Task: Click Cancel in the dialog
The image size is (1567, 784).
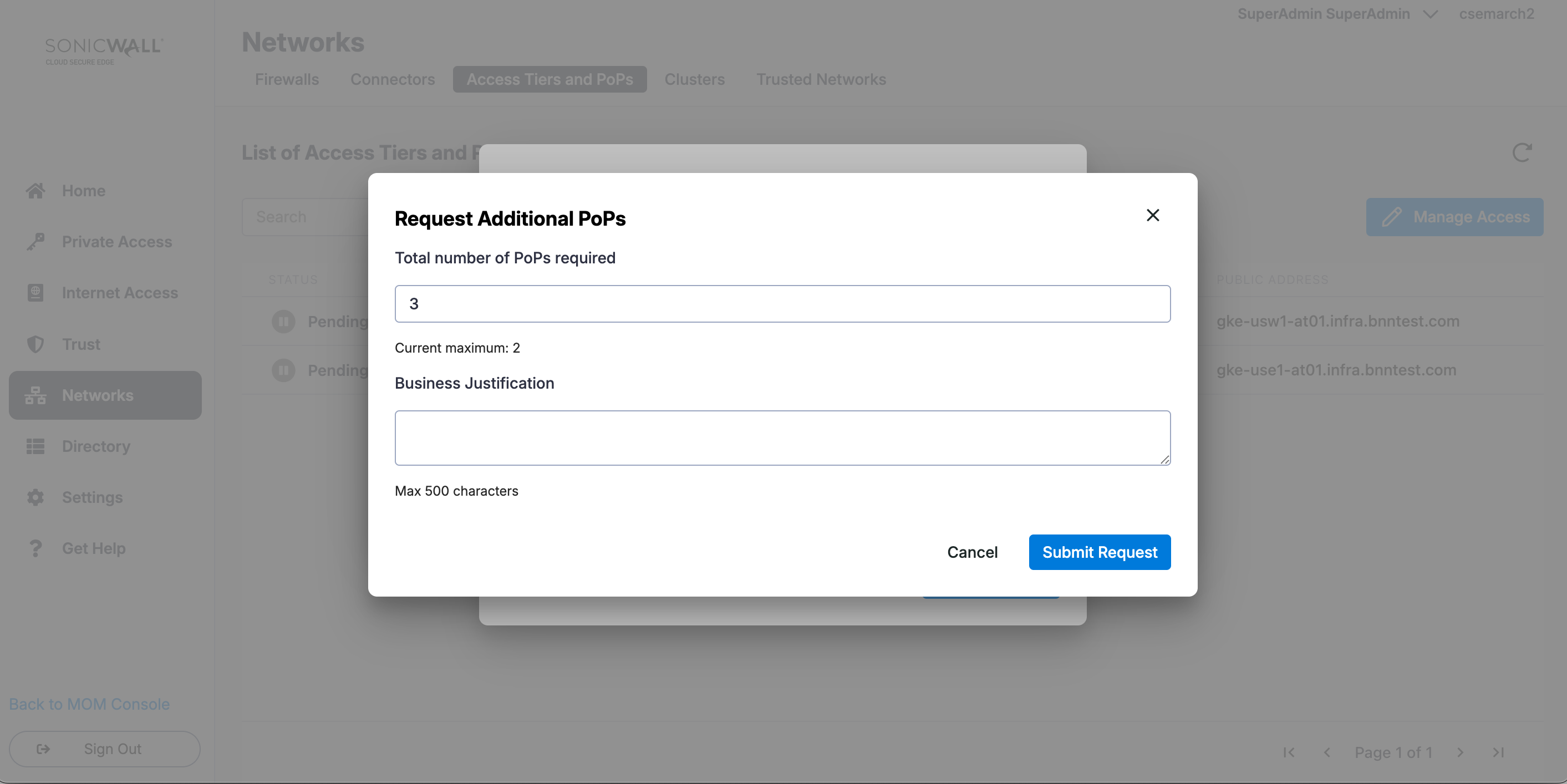Action: pos(971,552)
